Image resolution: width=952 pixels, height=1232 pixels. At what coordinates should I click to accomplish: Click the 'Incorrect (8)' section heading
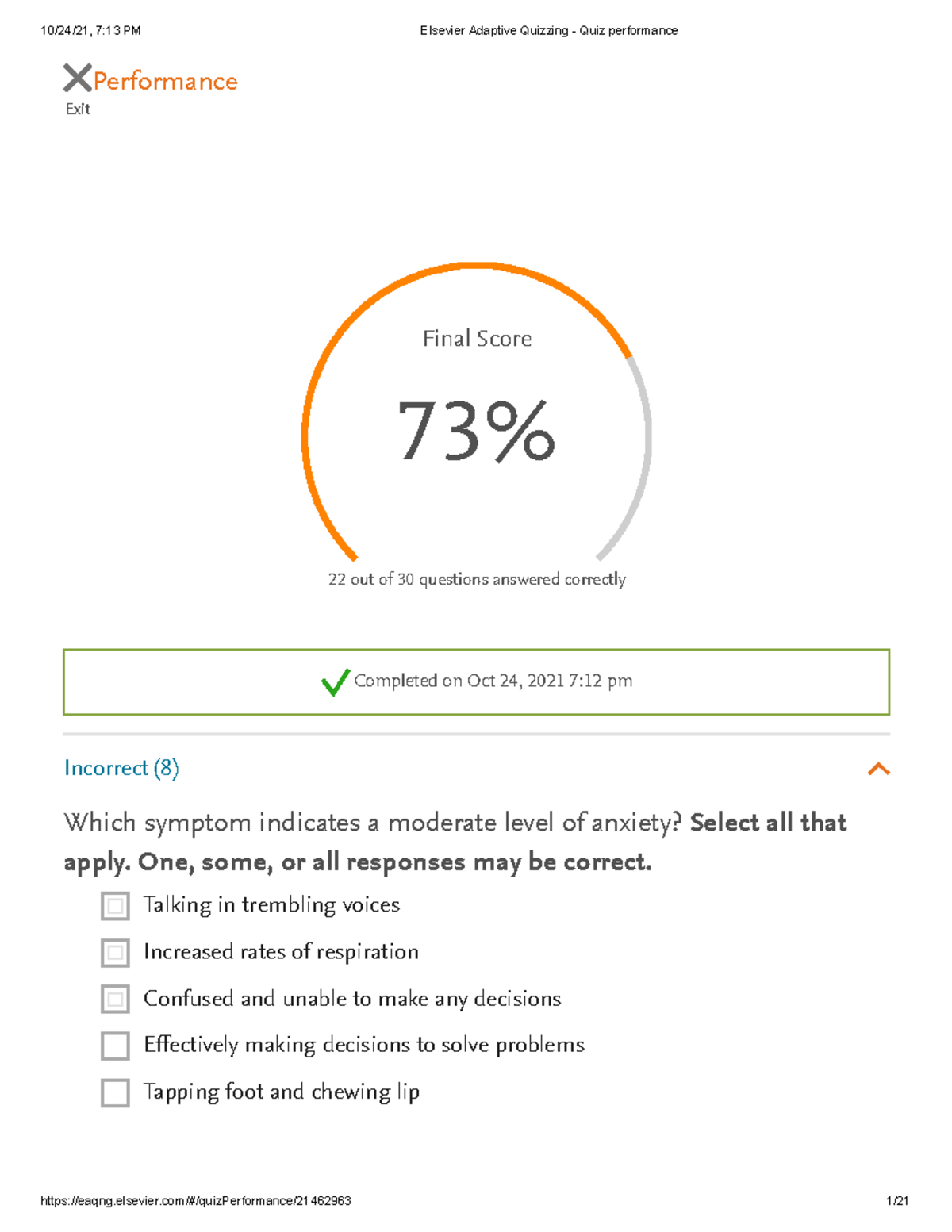(121, 768)
